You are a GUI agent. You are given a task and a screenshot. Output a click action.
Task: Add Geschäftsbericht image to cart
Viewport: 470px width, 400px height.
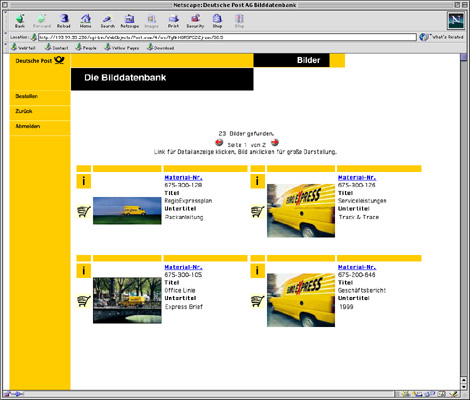257,301
